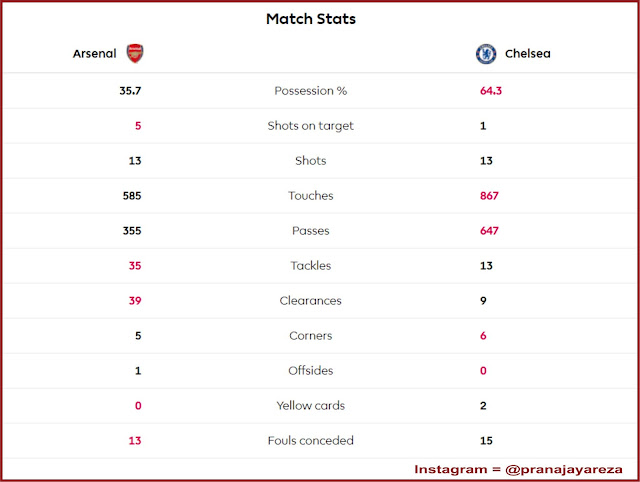Click Arsenal's 585 touches value
This screenshot has height=482, width=640.
[132, 196]
